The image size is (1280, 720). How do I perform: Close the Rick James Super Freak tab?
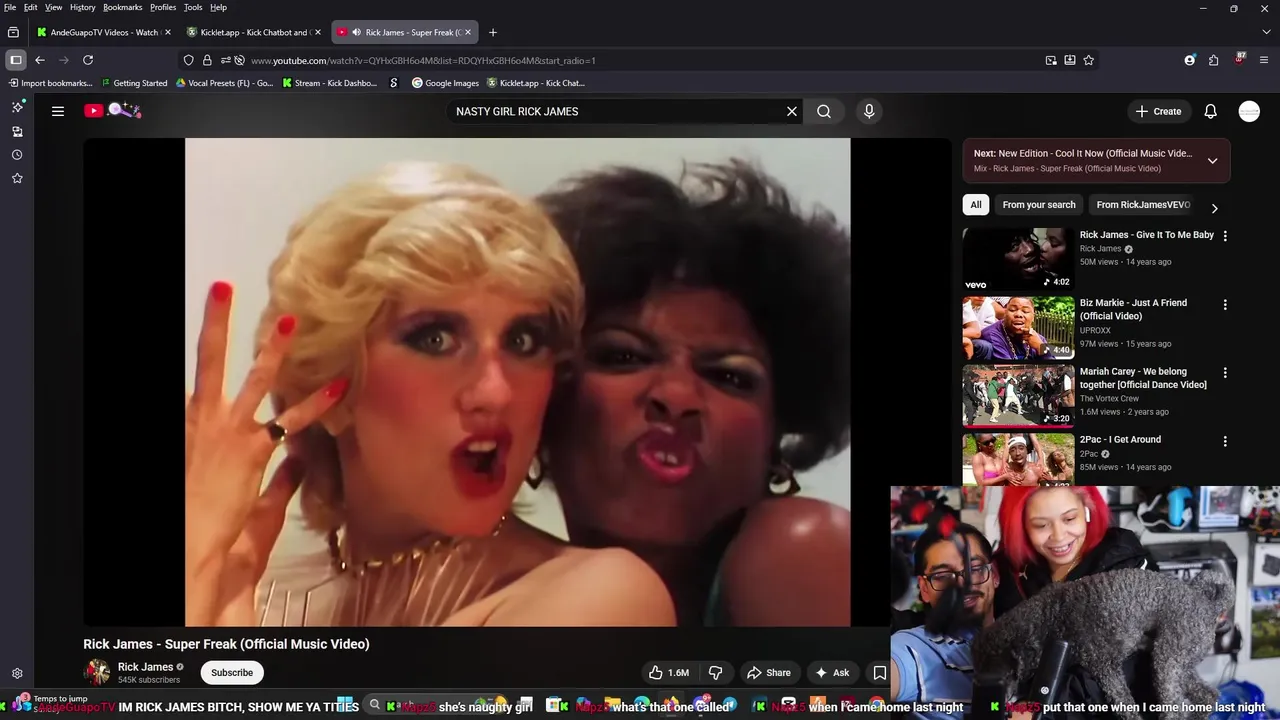coord(468,32)
